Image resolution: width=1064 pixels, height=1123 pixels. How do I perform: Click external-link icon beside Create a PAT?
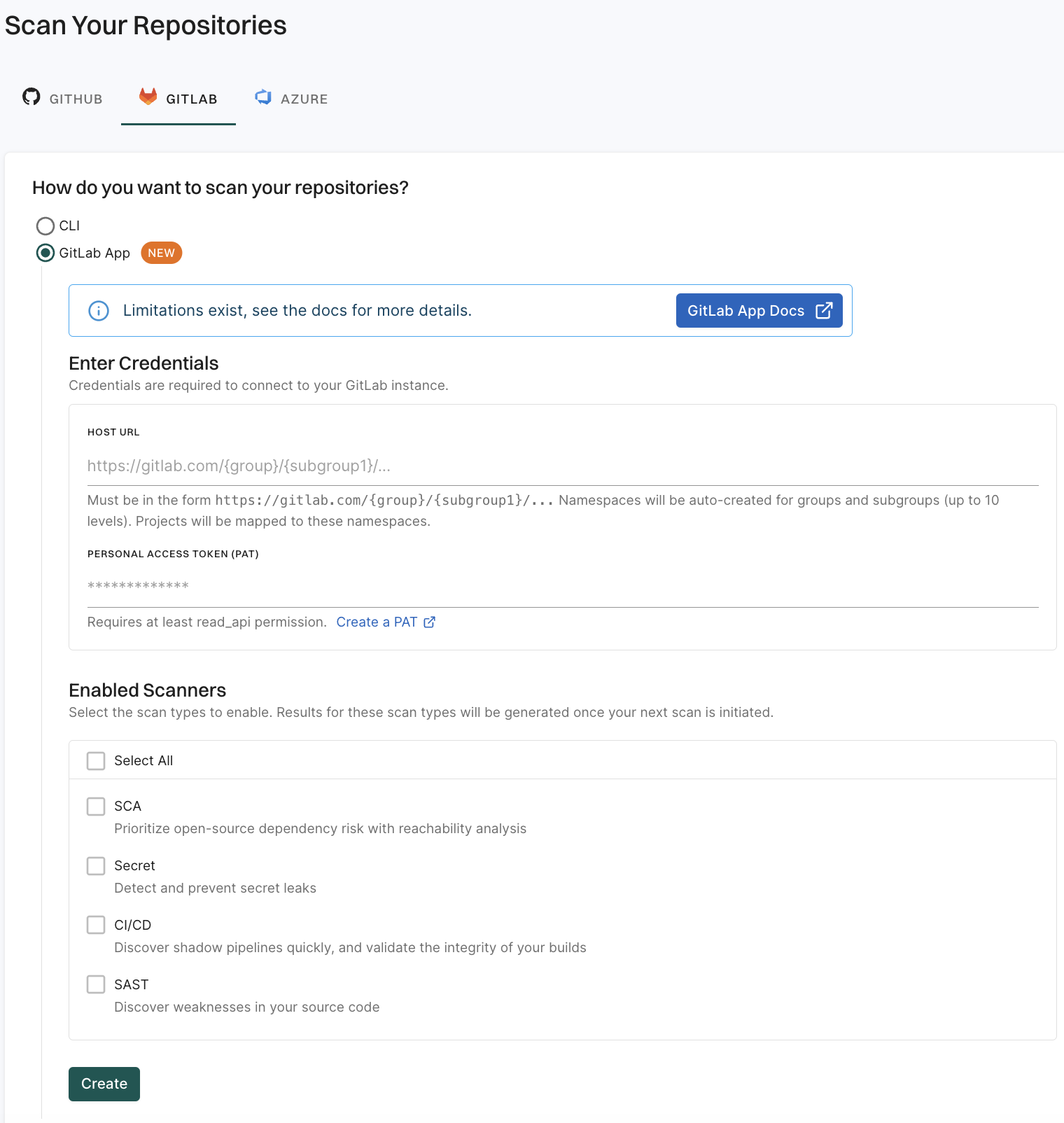coord(430,622)
